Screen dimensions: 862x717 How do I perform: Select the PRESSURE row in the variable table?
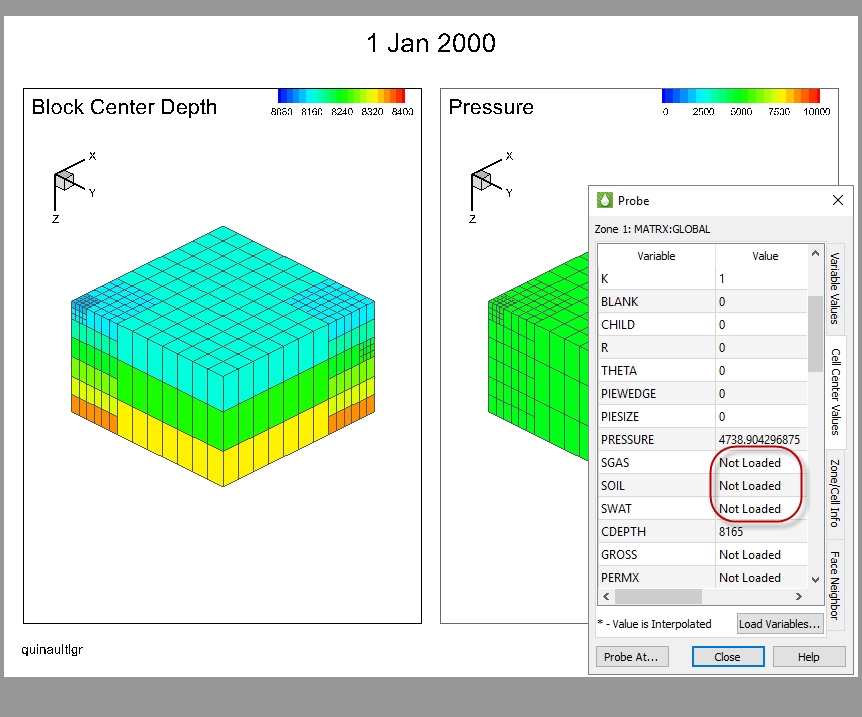coord(656,440)
